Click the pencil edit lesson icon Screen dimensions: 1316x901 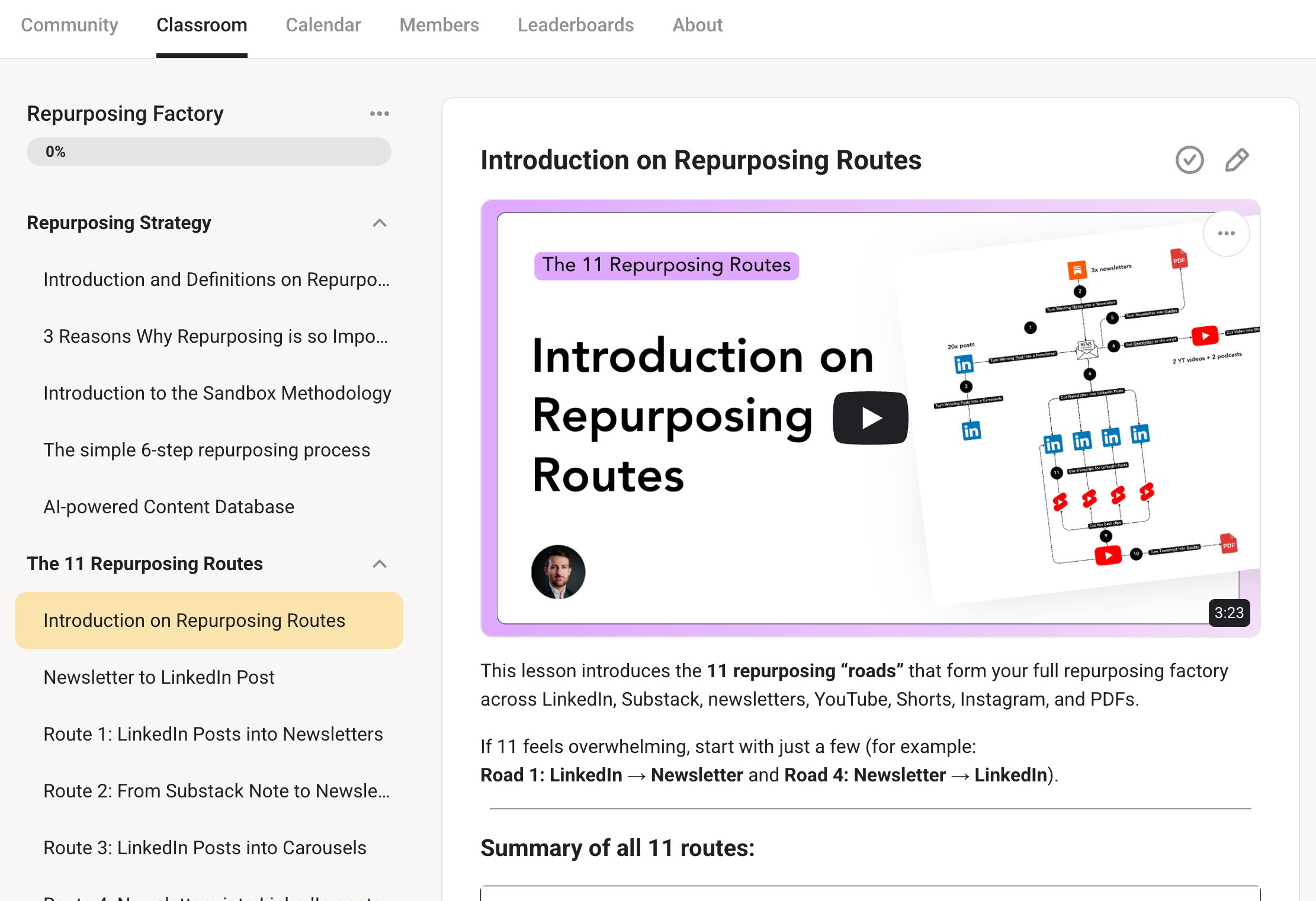1237,160
